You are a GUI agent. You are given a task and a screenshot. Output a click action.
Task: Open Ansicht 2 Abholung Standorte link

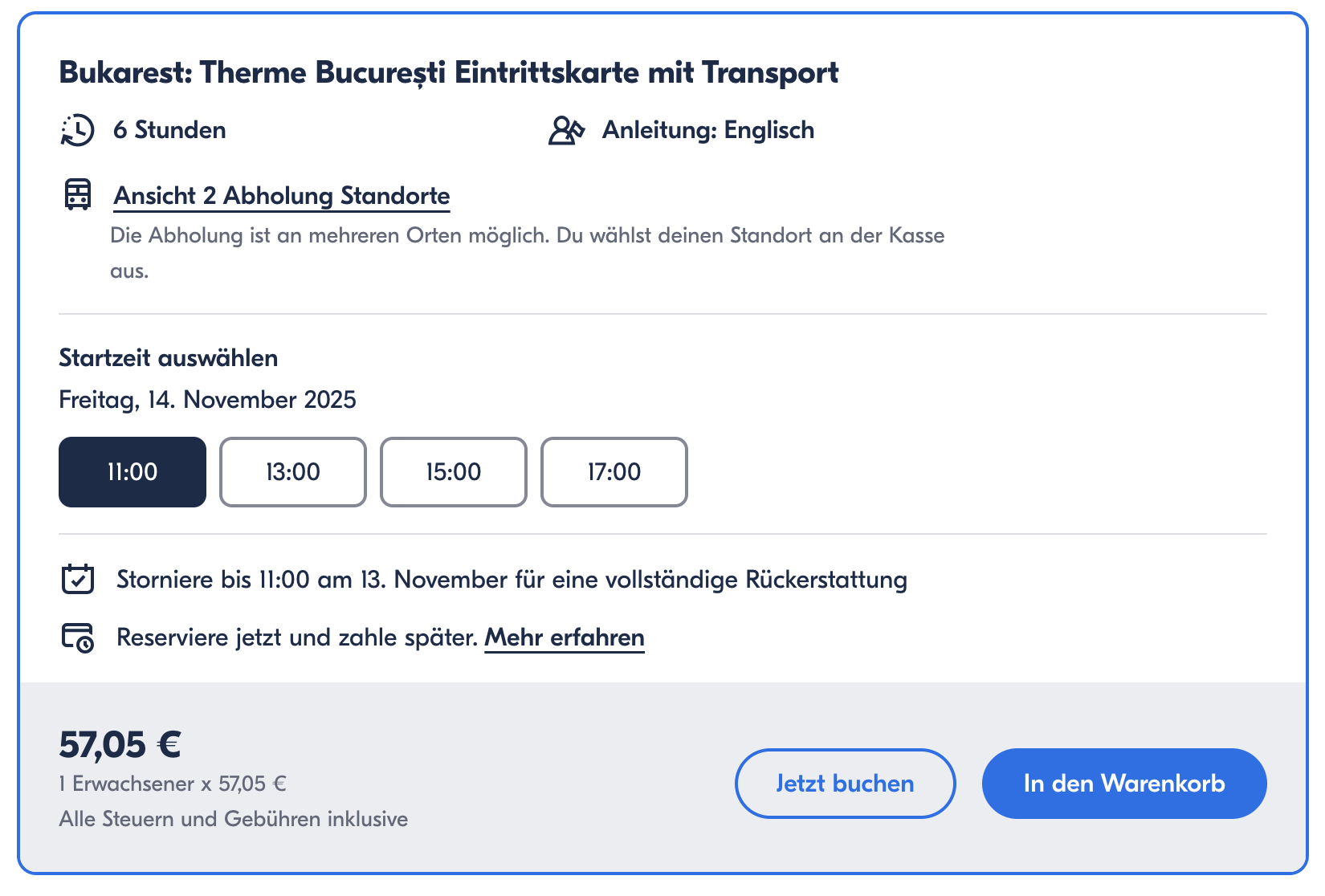282,196
